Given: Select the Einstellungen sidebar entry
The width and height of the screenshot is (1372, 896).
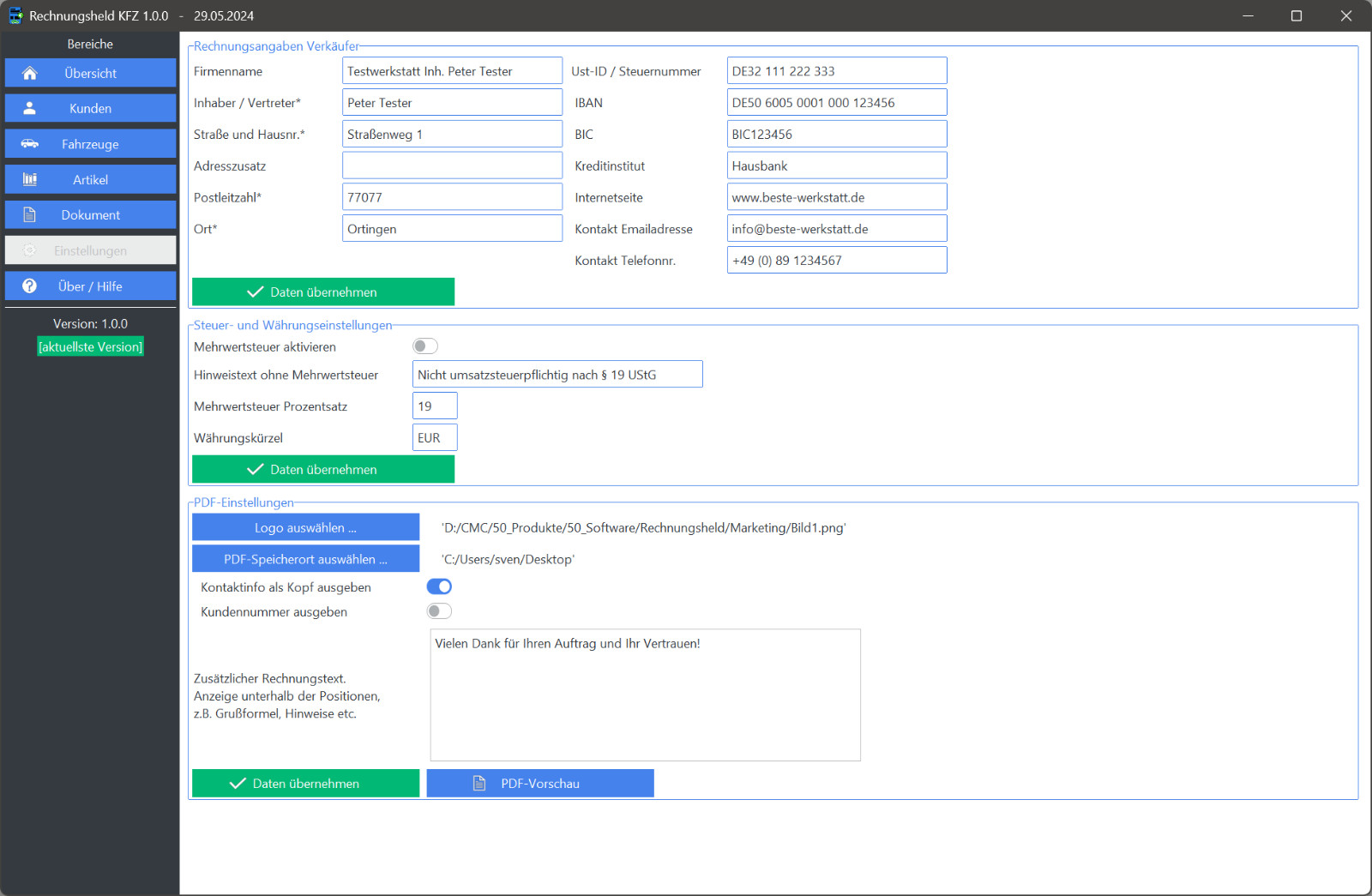Looking at the screenshot, I should point(90,250).
